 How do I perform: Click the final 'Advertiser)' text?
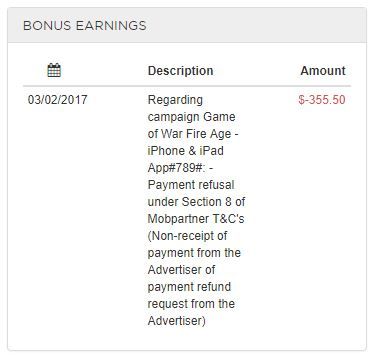pyautogui.click(x=176, y=321)
